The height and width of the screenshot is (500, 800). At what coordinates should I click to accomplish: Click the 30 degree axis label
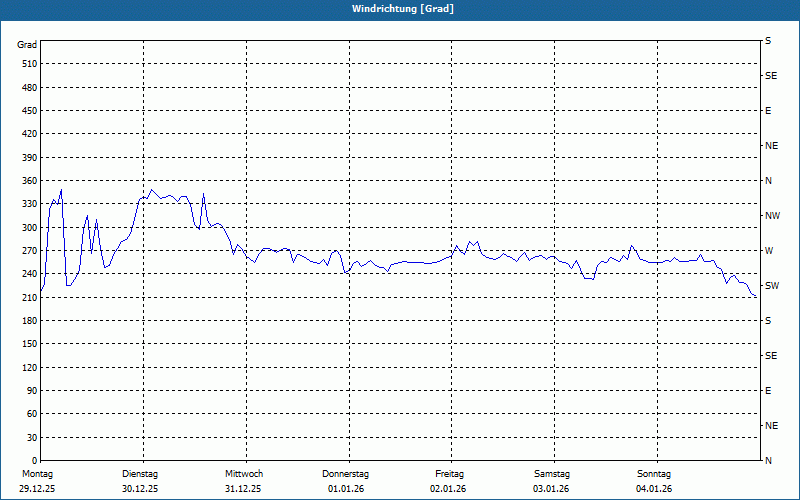point(32,437)
